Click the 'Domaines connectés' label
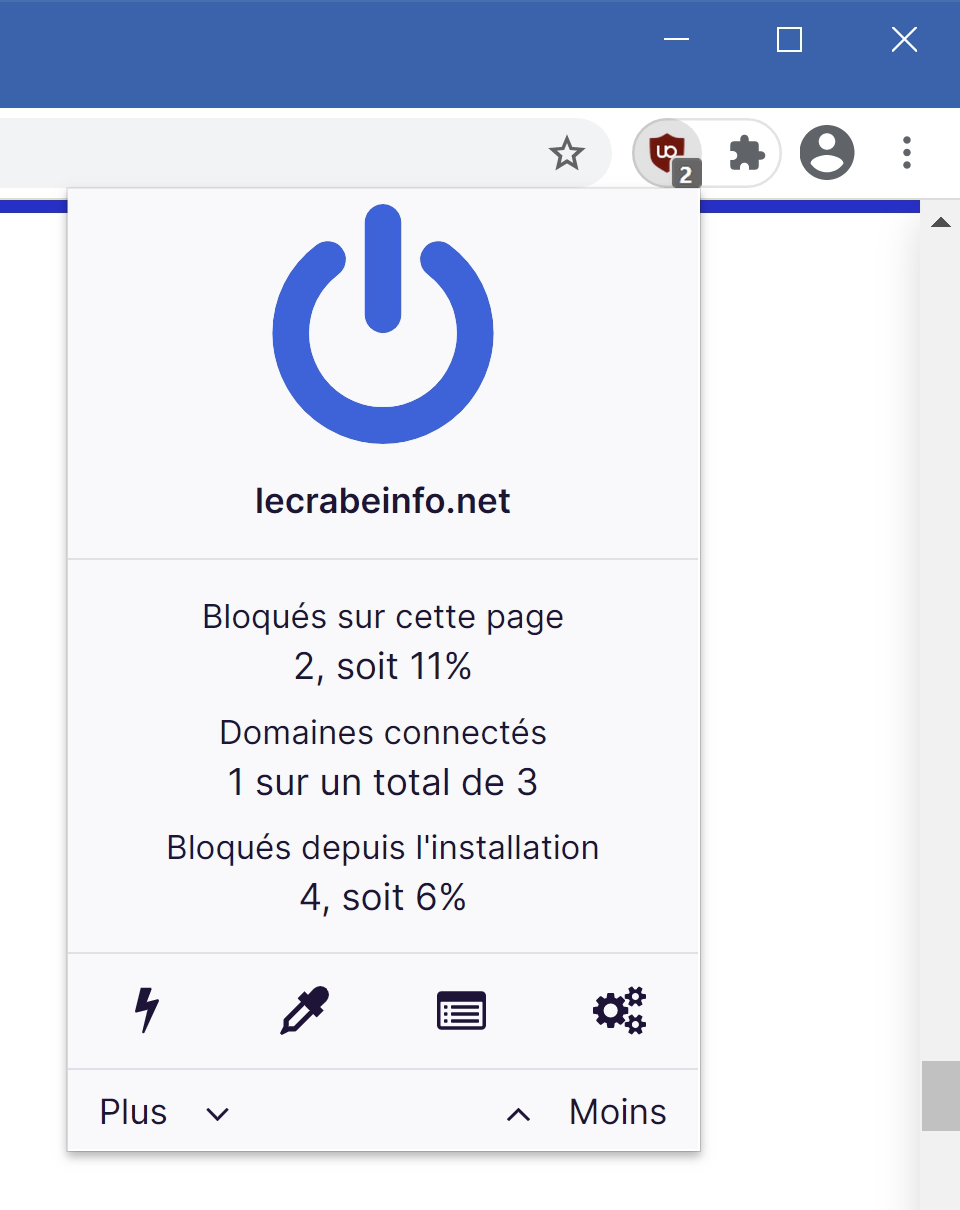Screen dimensions: 960x1210 (383, 733)
